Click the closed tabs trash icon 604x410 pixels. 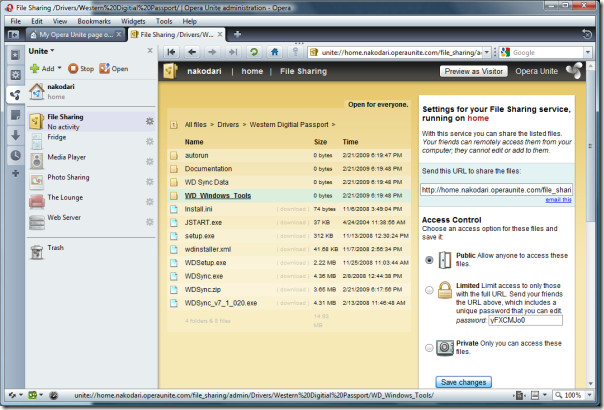coord(587,34)
